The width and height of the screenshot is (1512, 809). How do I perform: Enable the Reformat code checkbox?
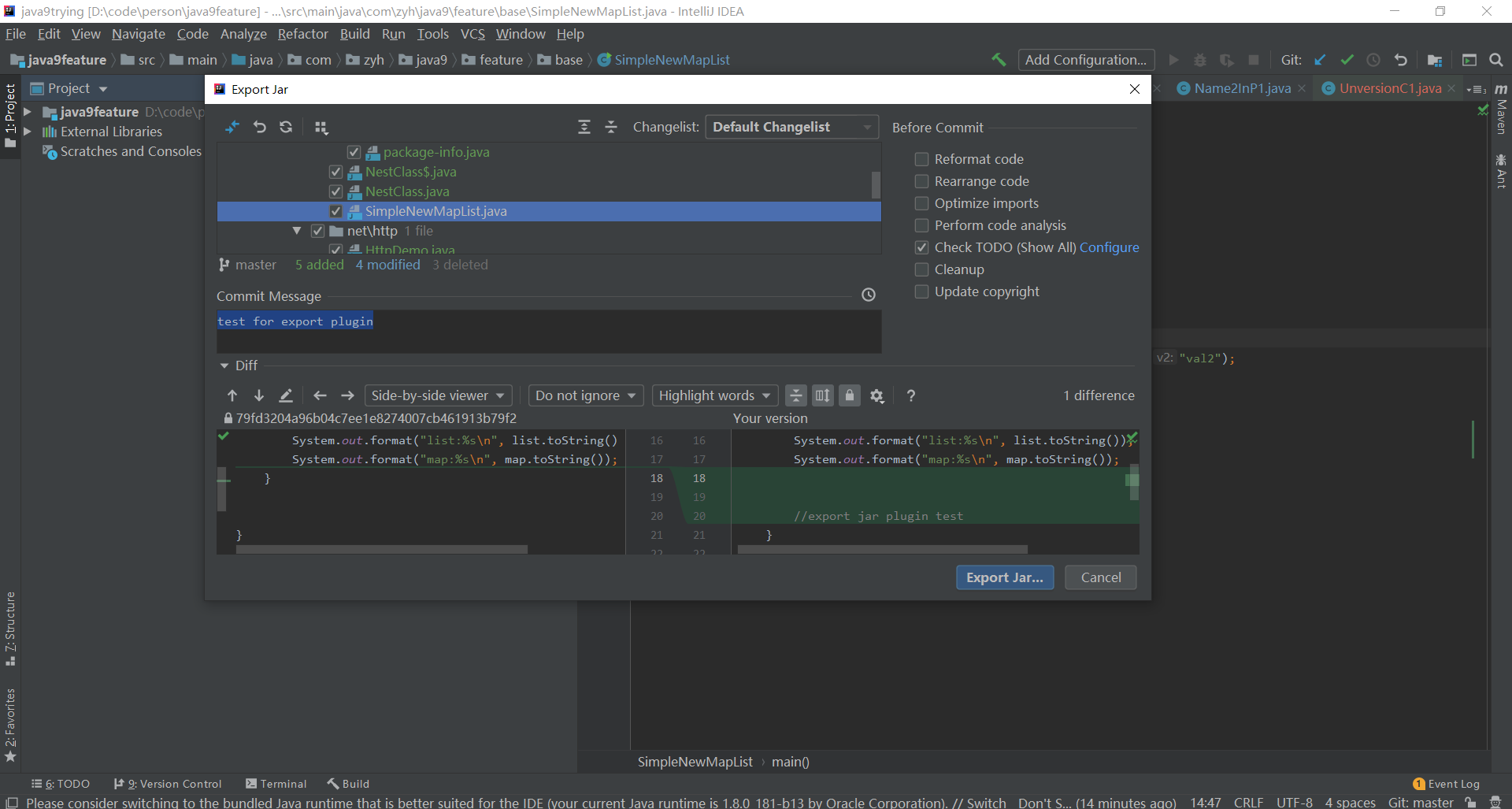click(x=921, y=158)
